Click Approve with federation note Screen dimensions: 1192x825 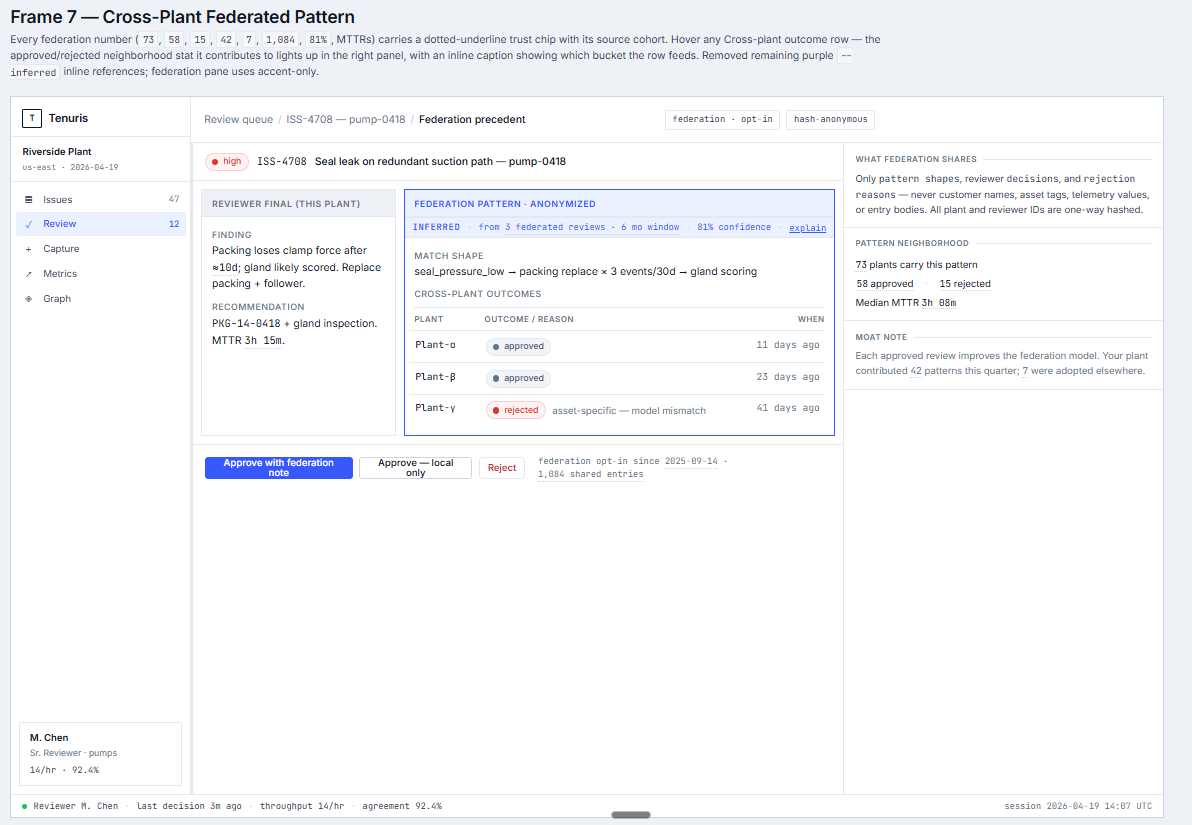[278, 467]
